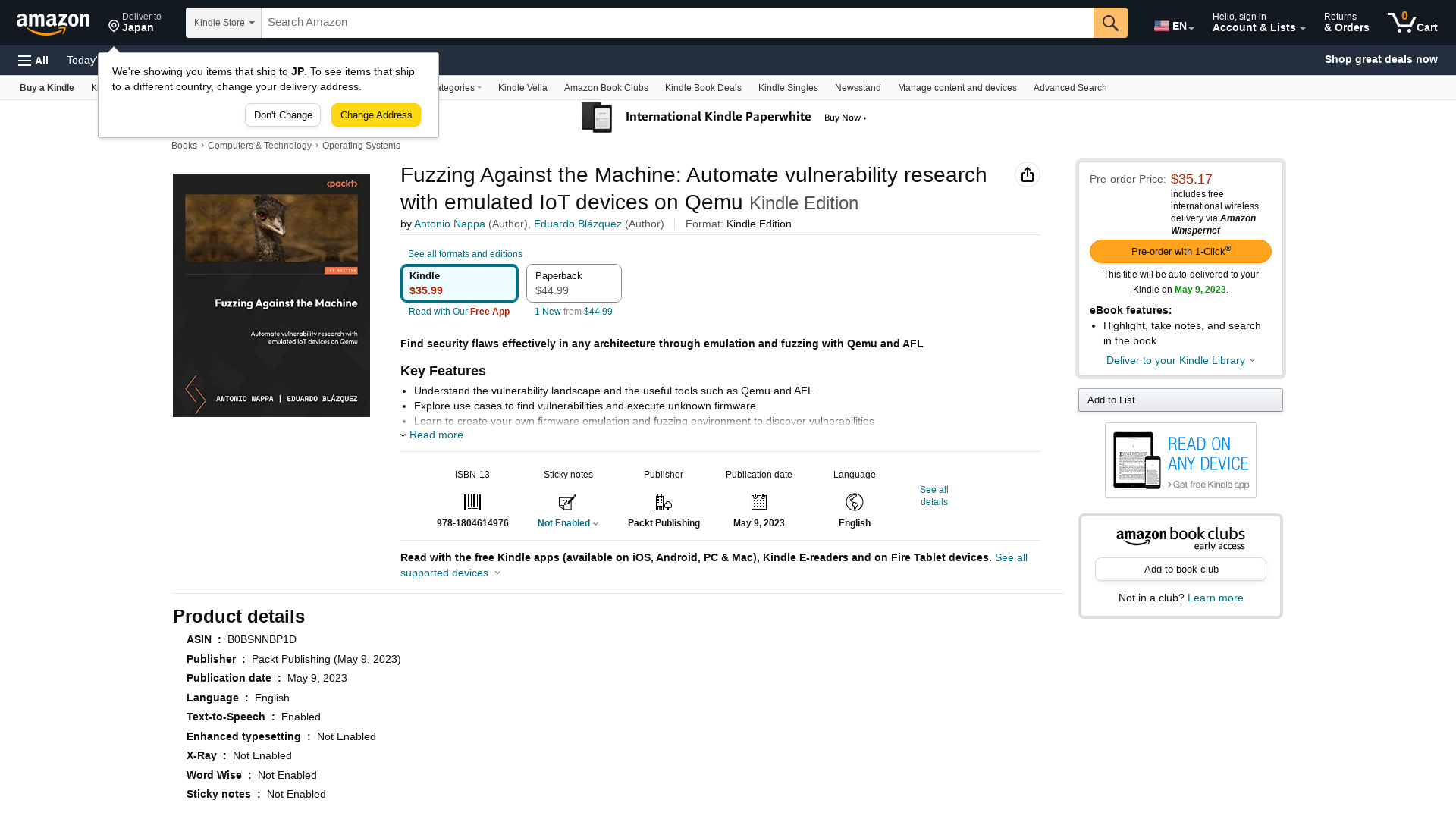Click the ISBN-13 barcode icon

click(472, 502)
